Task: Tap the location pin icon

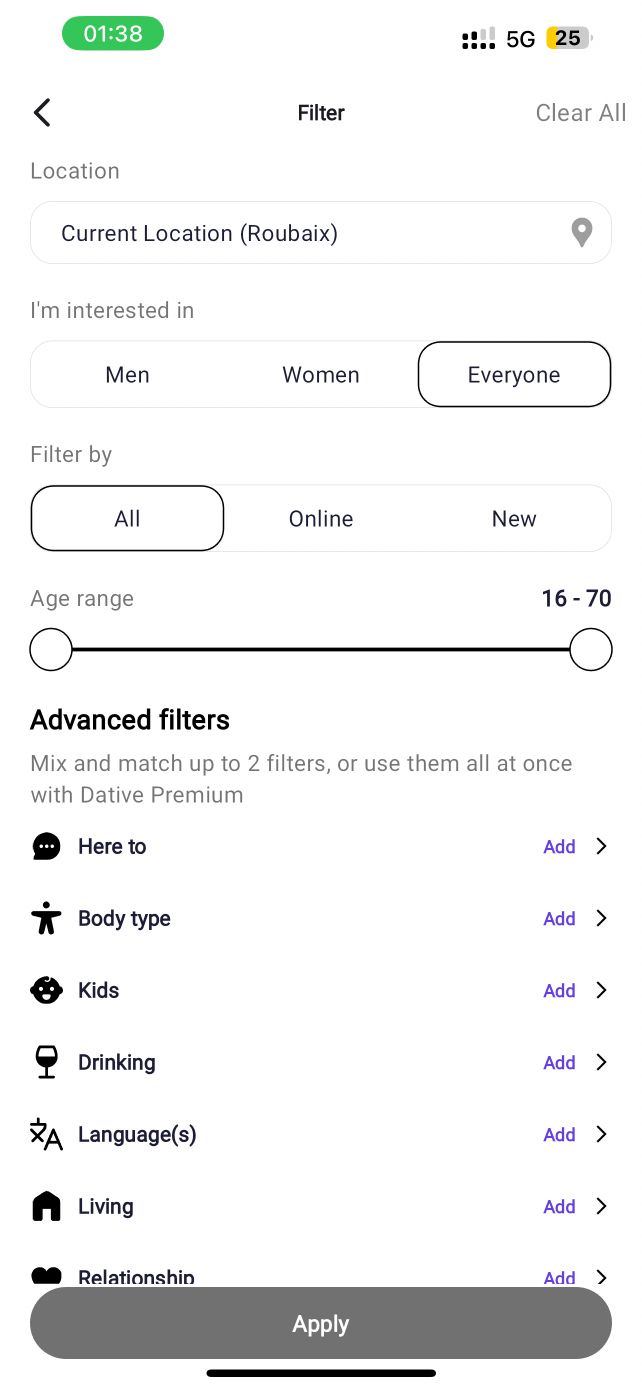Action: 581,233
